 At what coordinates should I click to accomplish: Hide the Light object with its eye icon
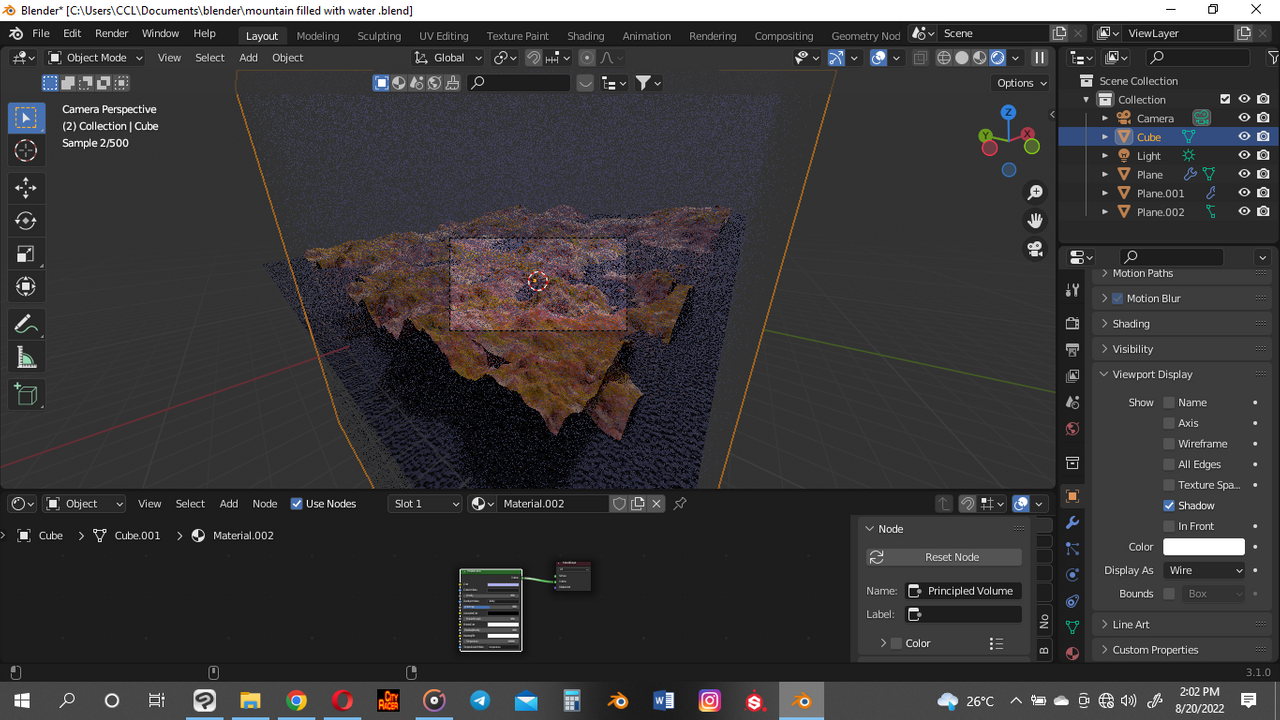[1244, 155]
